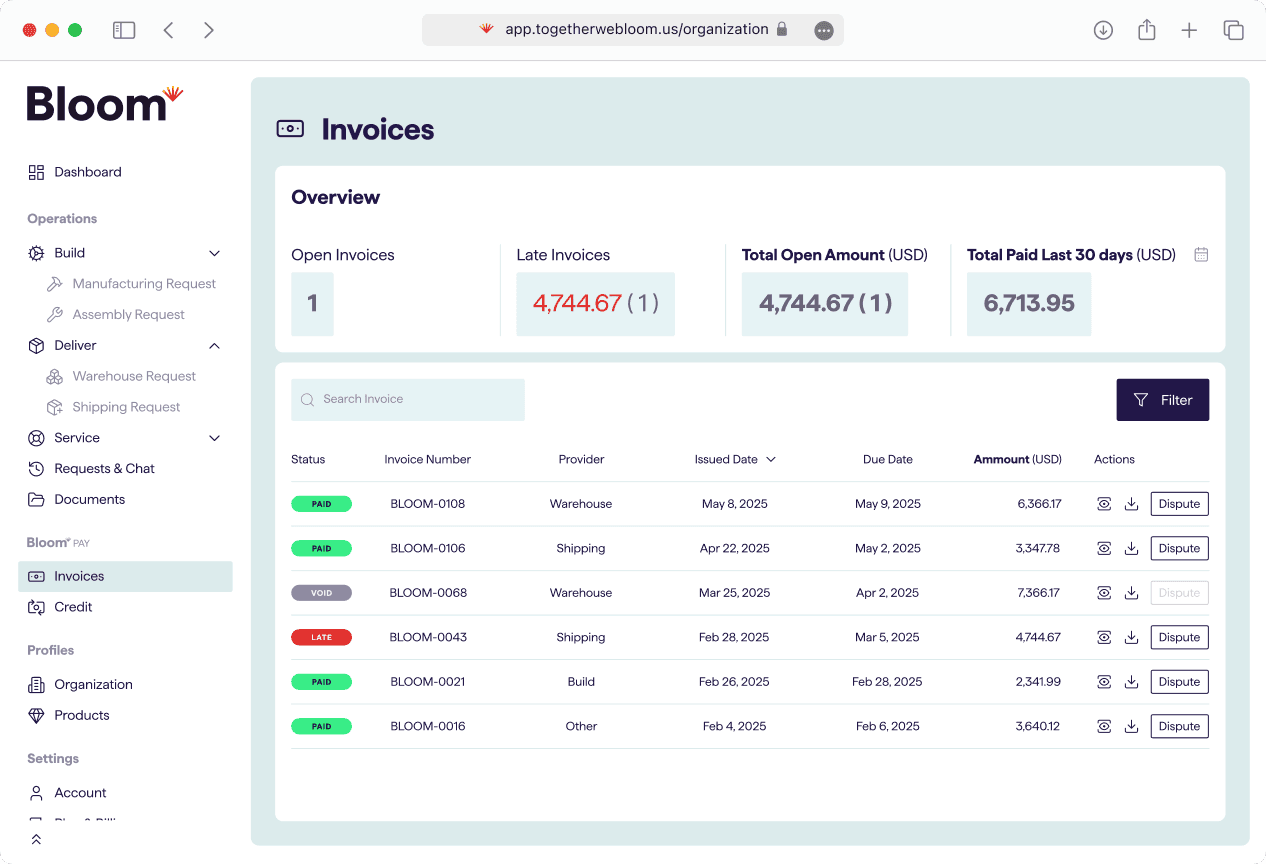1266x864 pixels.
Task: Download invoice BLOOM-0108
Action: 1132,504
